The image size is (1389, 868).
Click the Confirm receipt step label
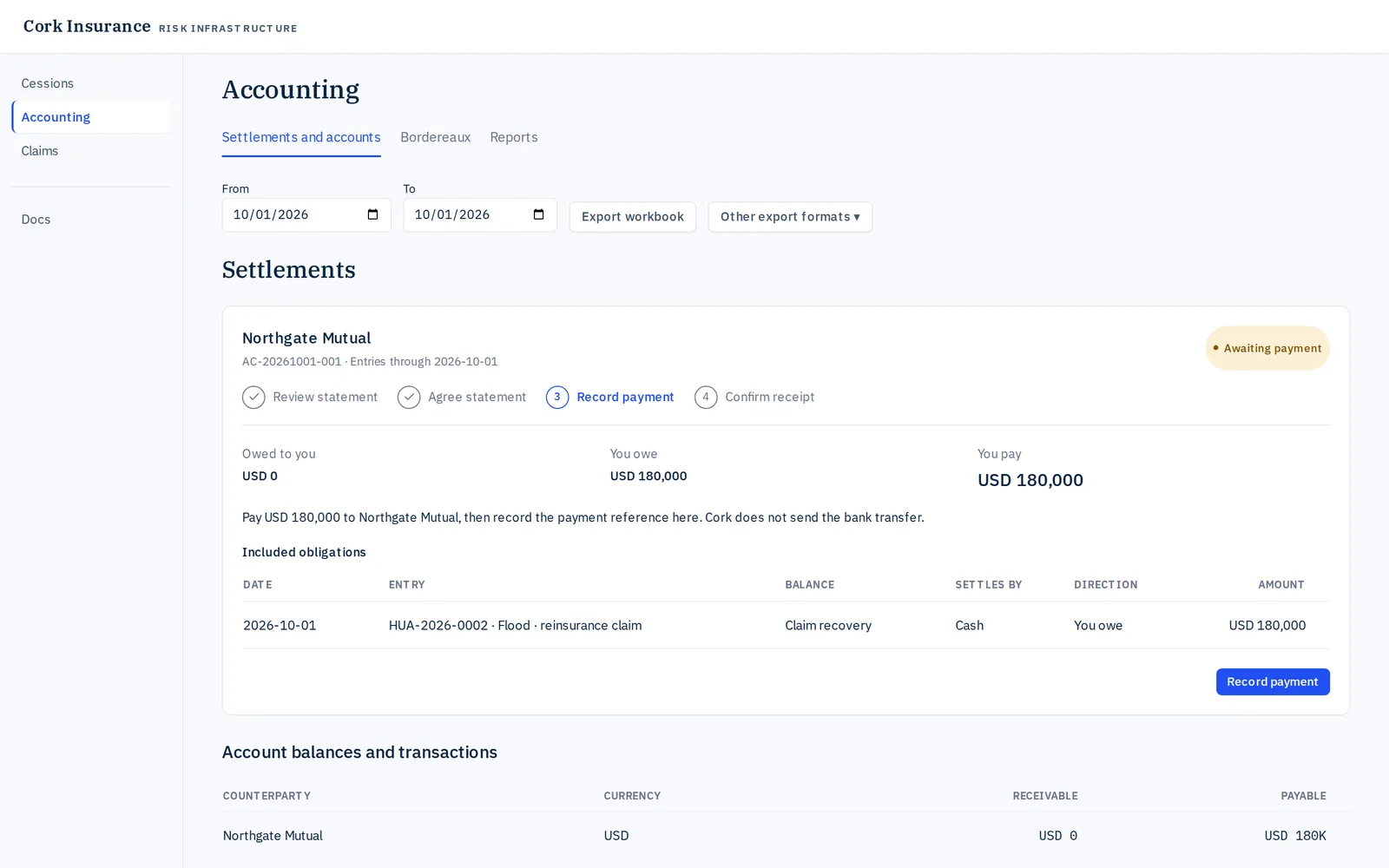pyautogui.click(x=770, y=397)
